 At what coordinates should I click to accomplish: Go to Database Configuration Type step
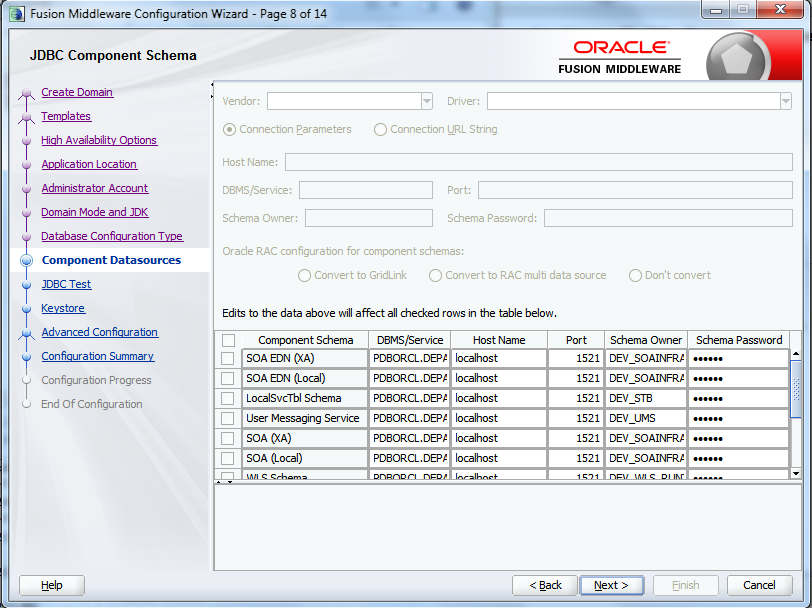point(112,236)
